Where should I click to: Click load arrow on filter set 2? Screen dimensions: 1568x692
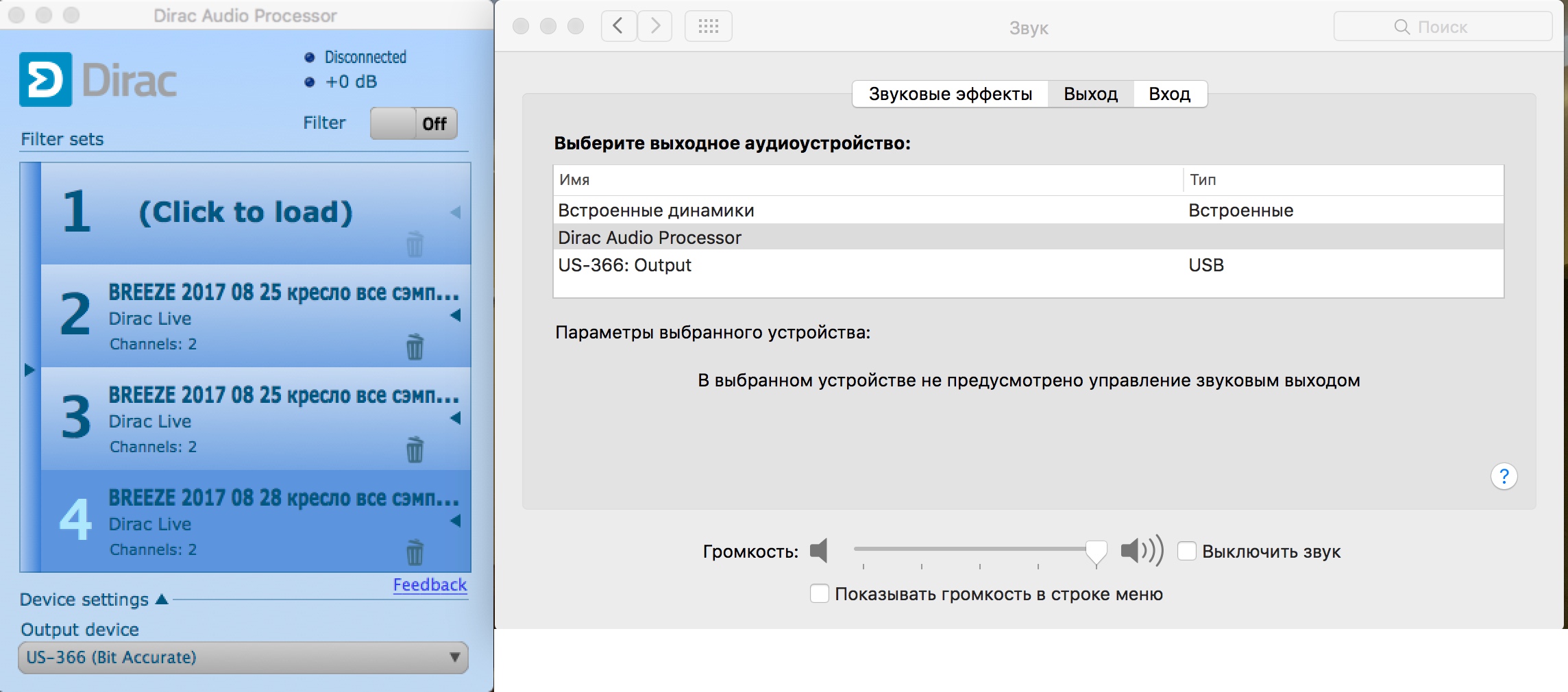455,315
